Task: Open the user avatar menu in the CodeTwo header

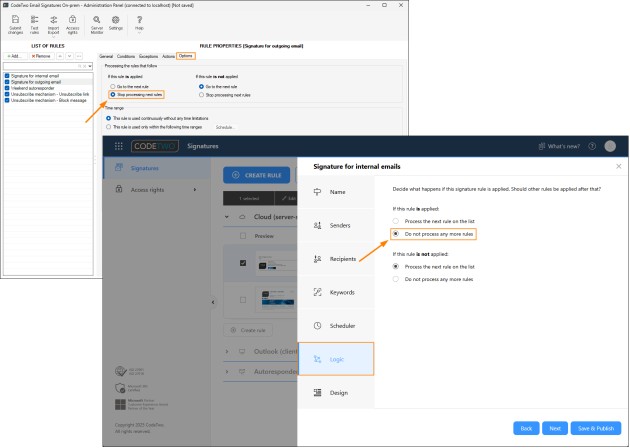Action: pyautogui.click(x=610, y=146)
